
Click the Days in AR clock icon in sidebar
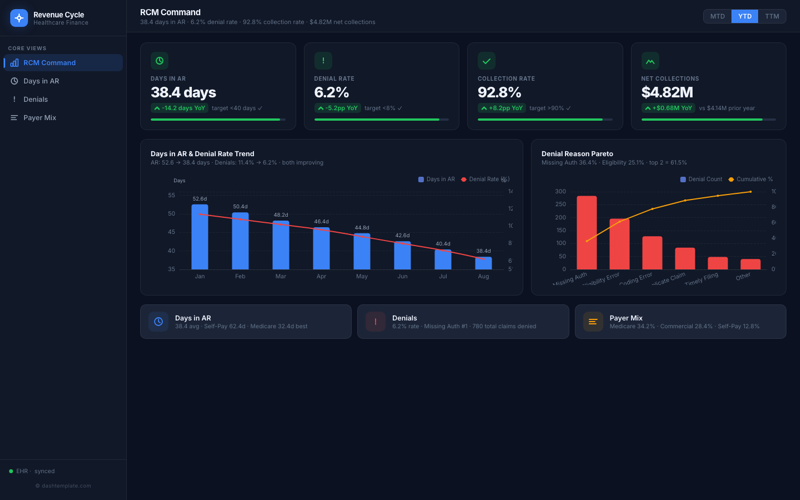(14, 81)
